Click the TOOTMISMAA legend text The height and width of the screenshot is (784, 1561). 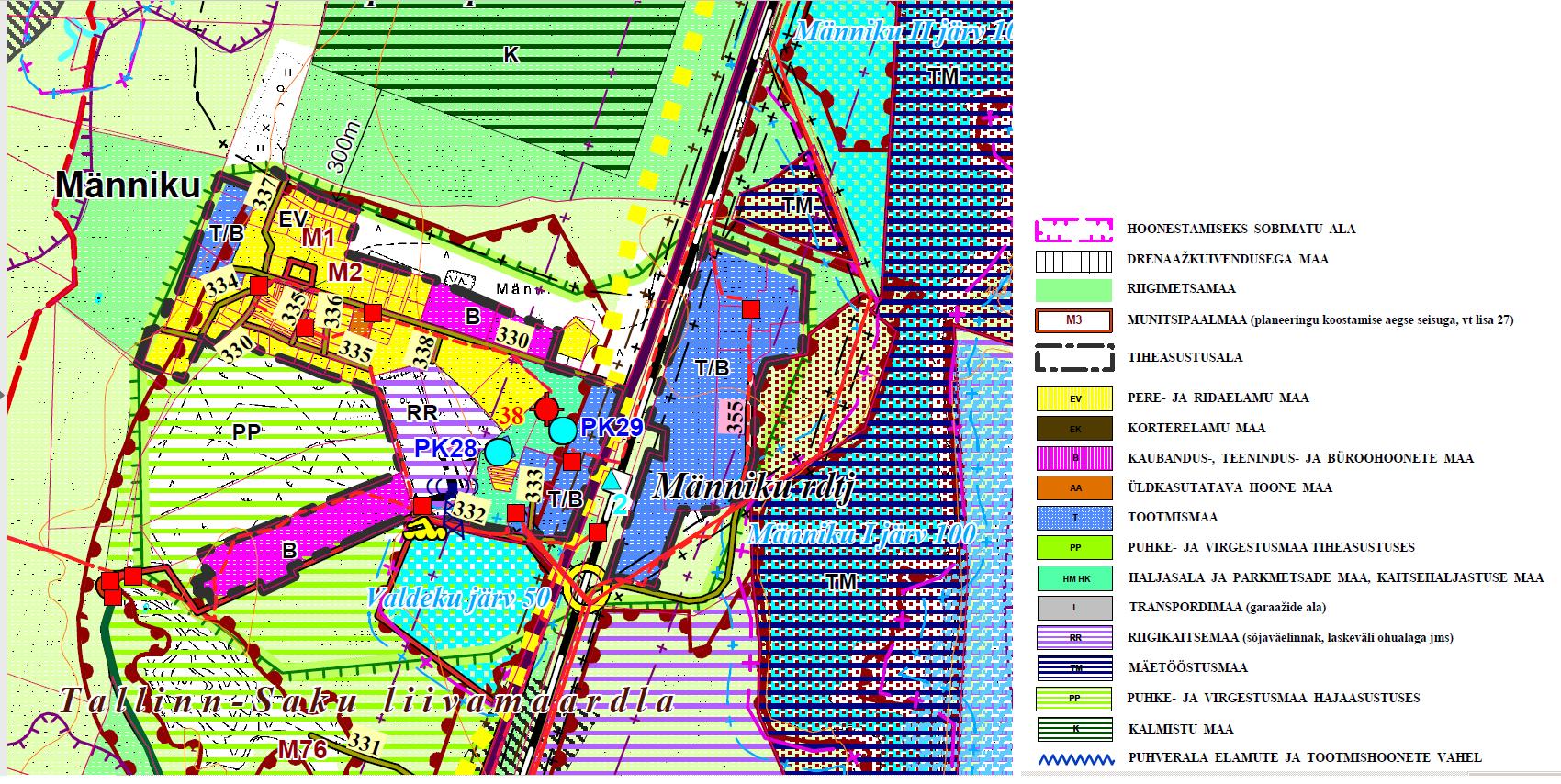click(1173, 518)
